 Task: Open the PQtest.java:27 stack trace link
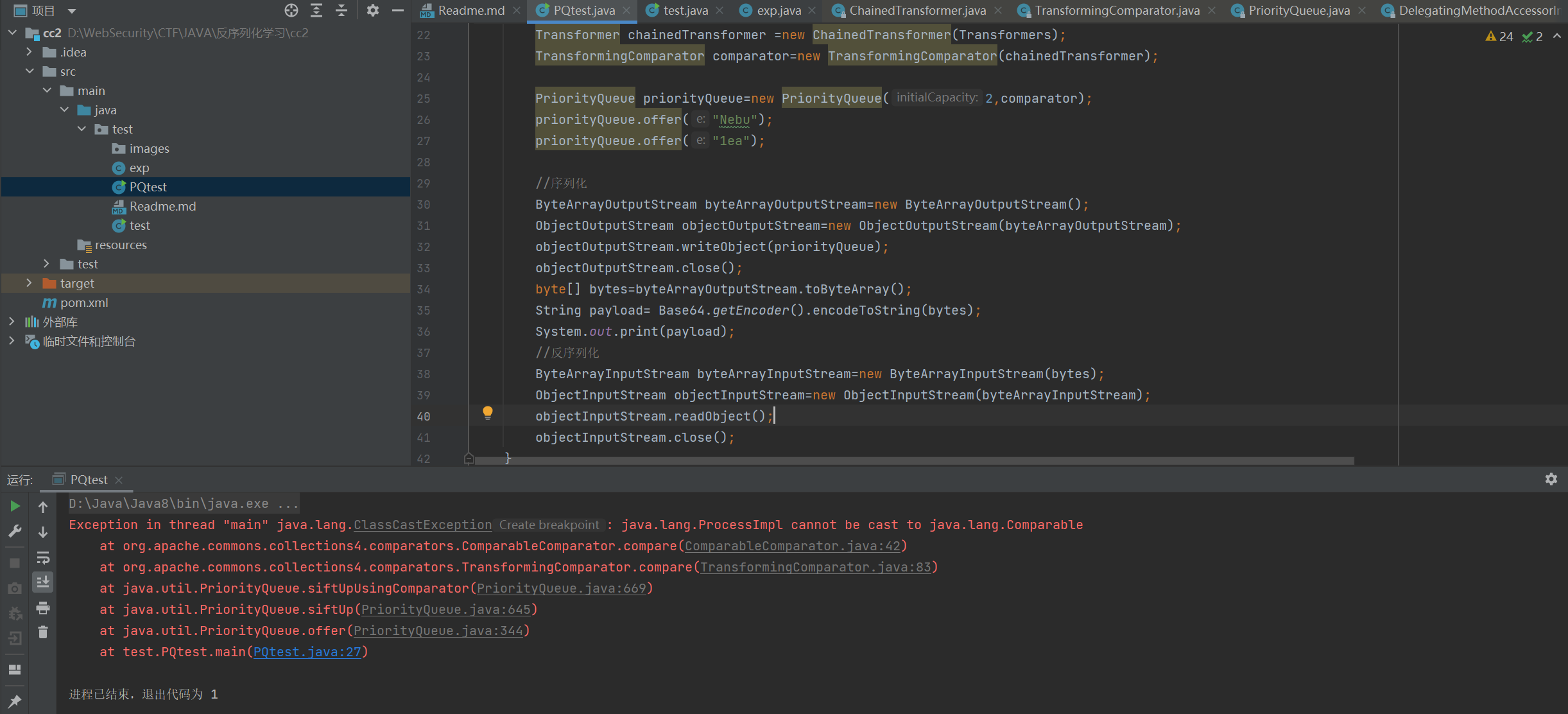point(307,652)
